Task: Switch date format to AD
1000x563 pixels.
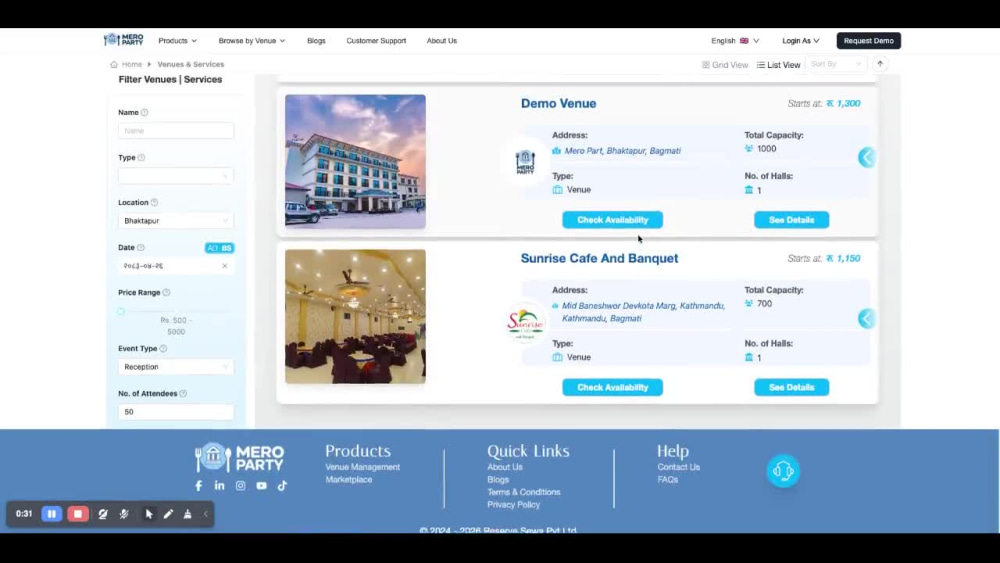Action: click(212, 248)
